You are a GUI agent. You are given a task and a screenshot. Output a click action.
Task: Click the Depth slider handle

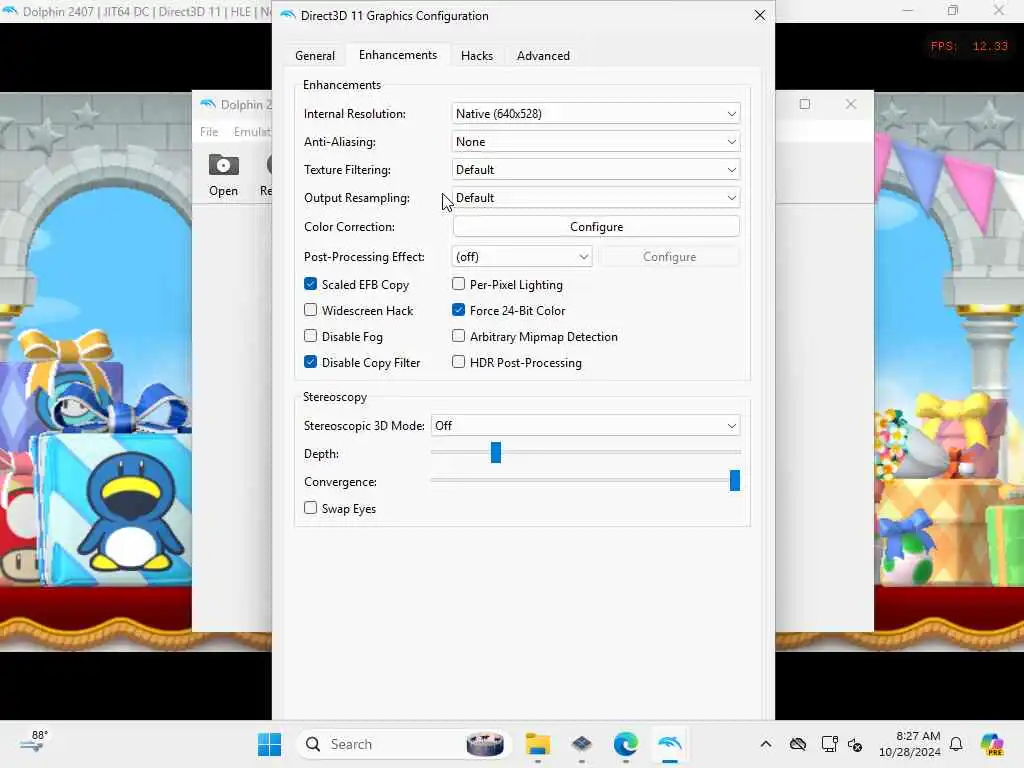pyautogui.click(x=496, y=452)
